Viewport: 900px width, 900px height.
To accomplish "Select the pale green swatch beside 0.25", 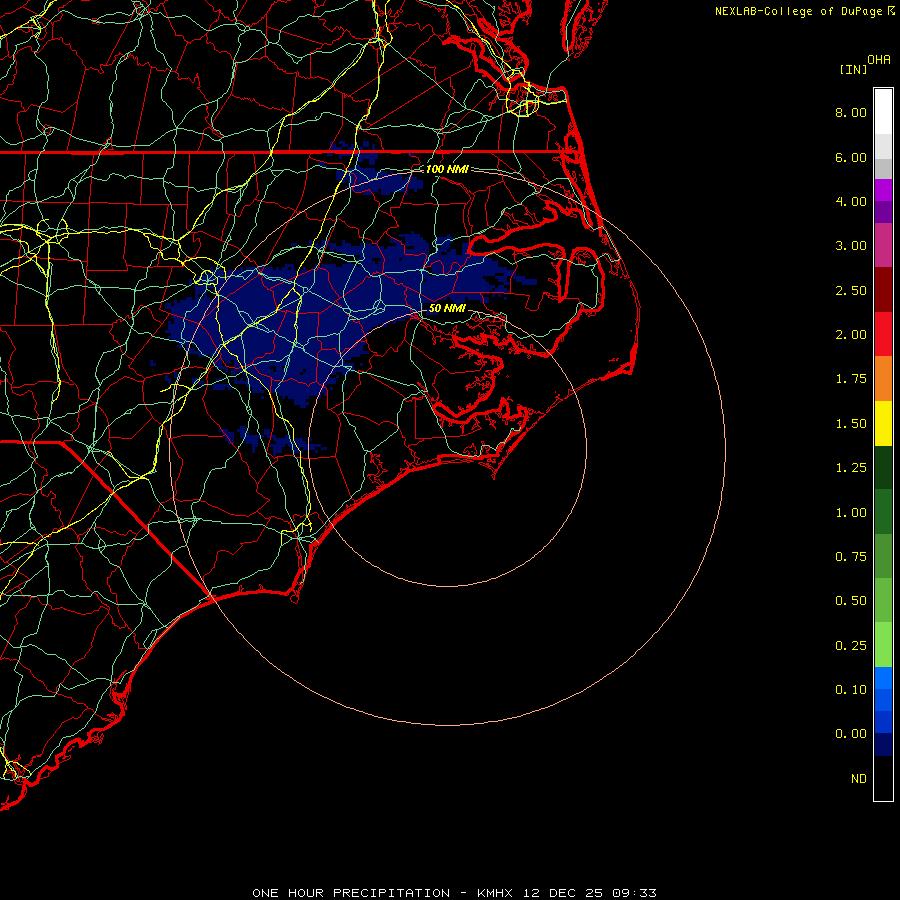I will [x=883, y=645].
